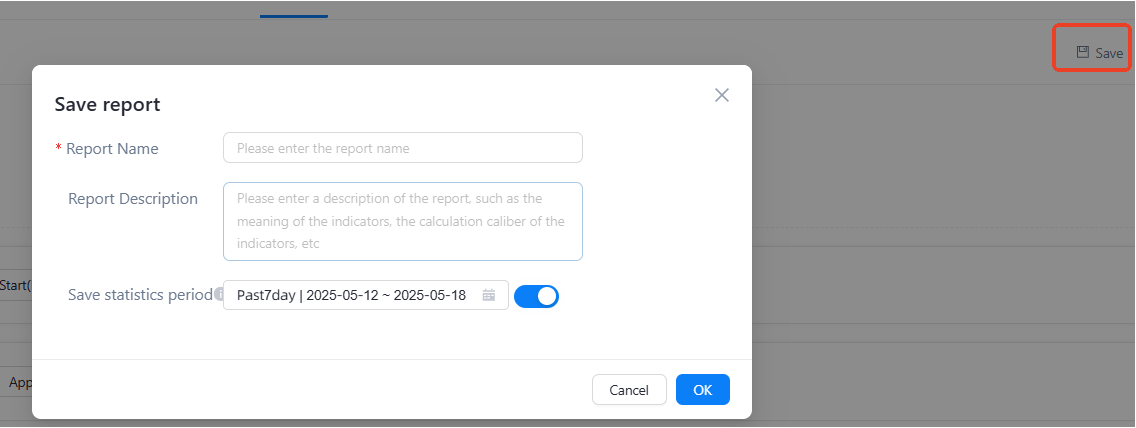Confirm the dialog with OK
Image resolution: width=1136 pixels, height=428 pixels.
pyautogui.click(x=702, y=390)
